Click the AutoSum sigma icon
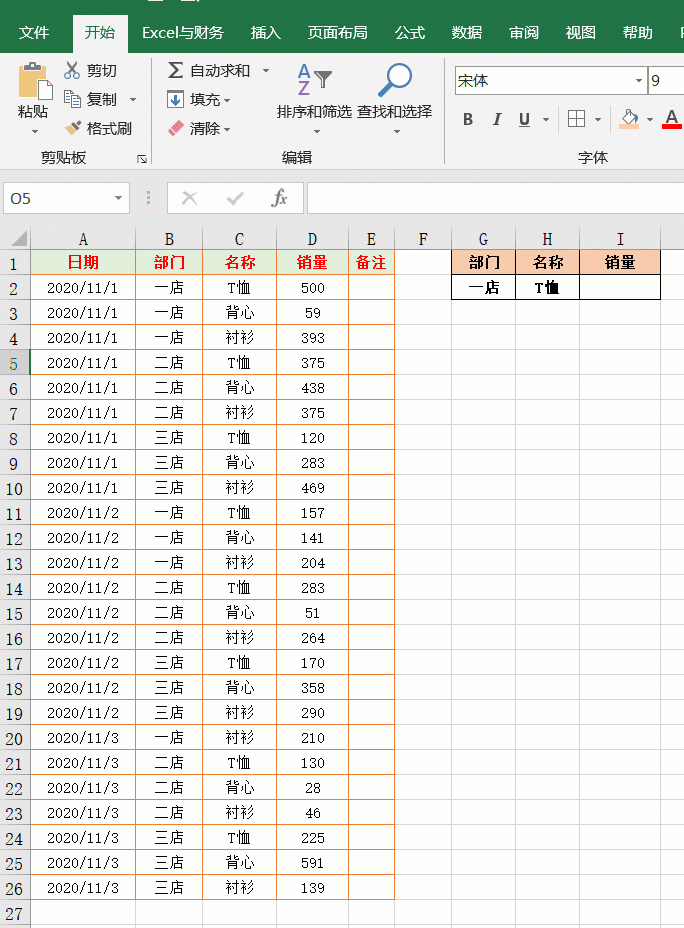This screenshot has height=928, width=684. (x=175, y=70)
